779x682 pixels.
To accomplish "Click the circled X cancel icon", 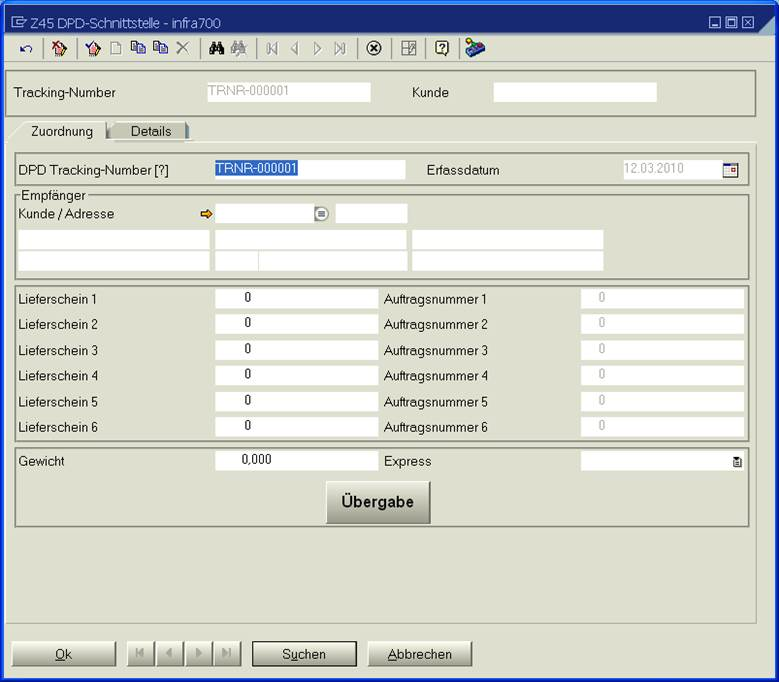I will (374, 48).
